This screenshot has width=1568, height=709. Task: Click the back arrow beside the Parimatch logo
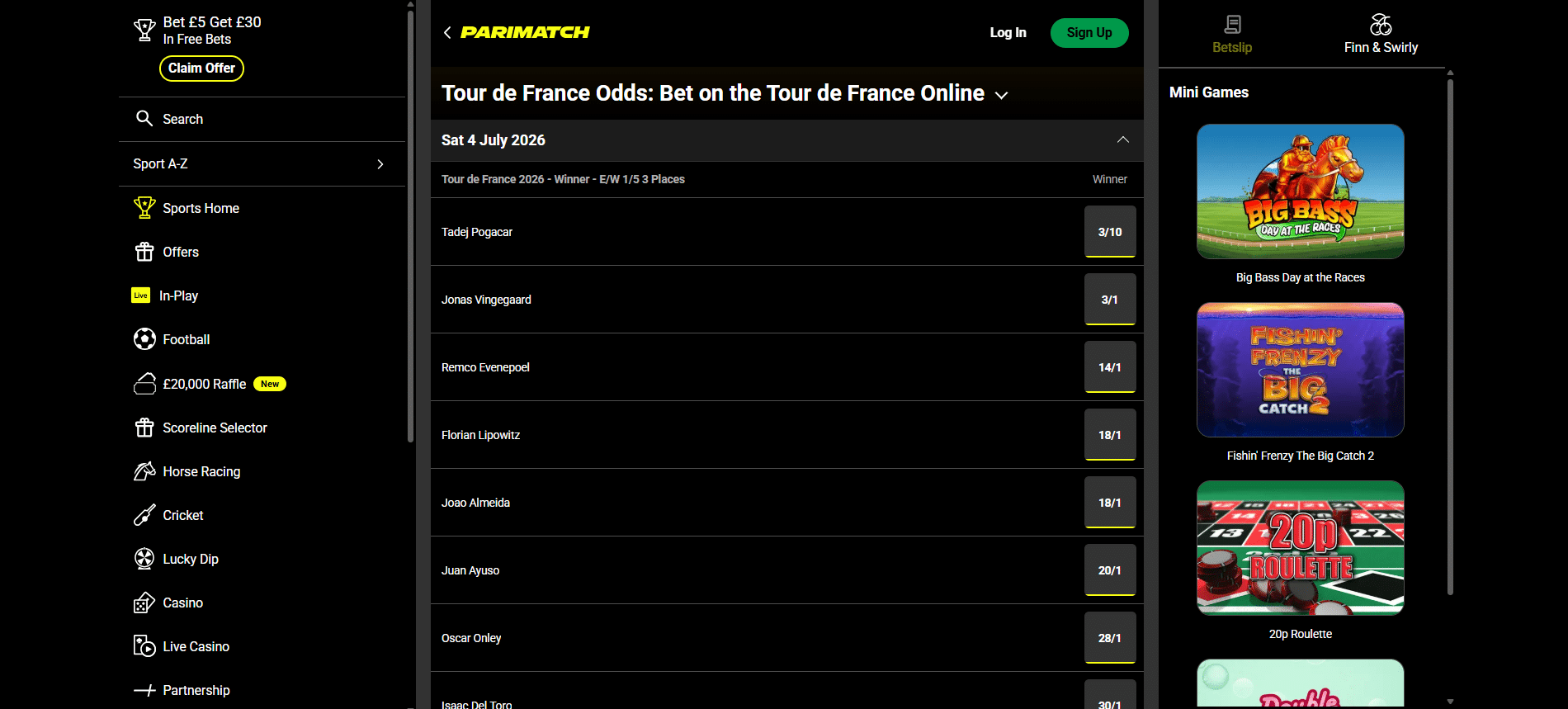447,32
